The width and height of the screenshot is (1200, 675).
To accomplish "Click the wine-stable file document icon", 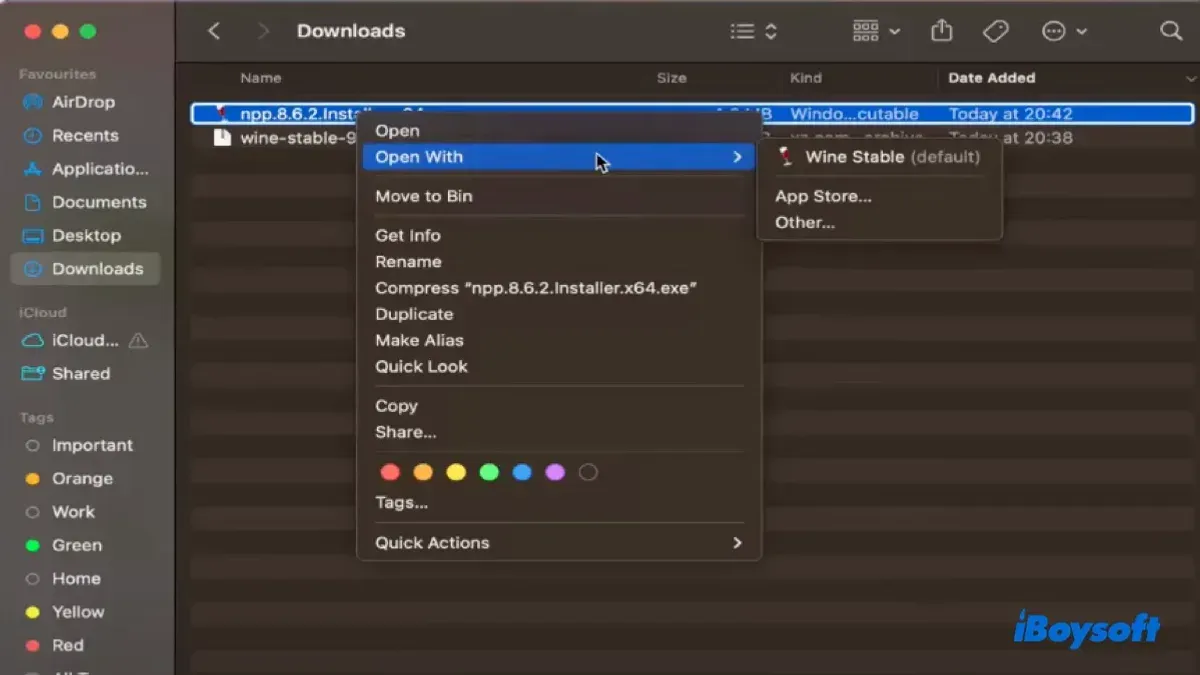I will pos(222,138).
